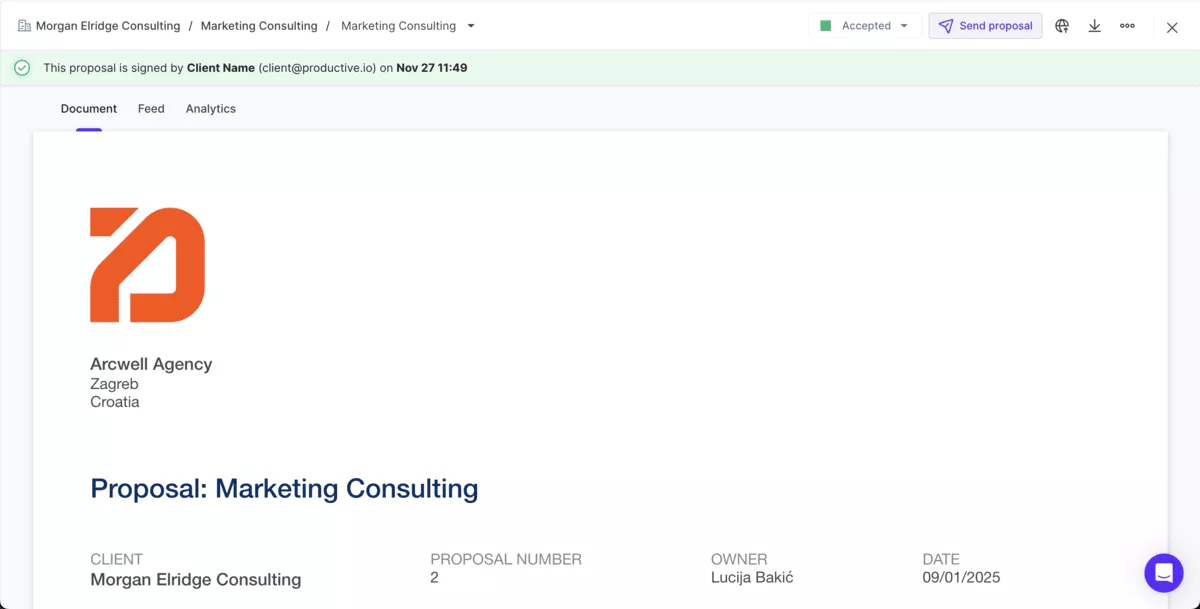1200x609 pixels.
Task: Click the Proposal: Marketing Consulting heading
Action: click(x=284, y=489)
